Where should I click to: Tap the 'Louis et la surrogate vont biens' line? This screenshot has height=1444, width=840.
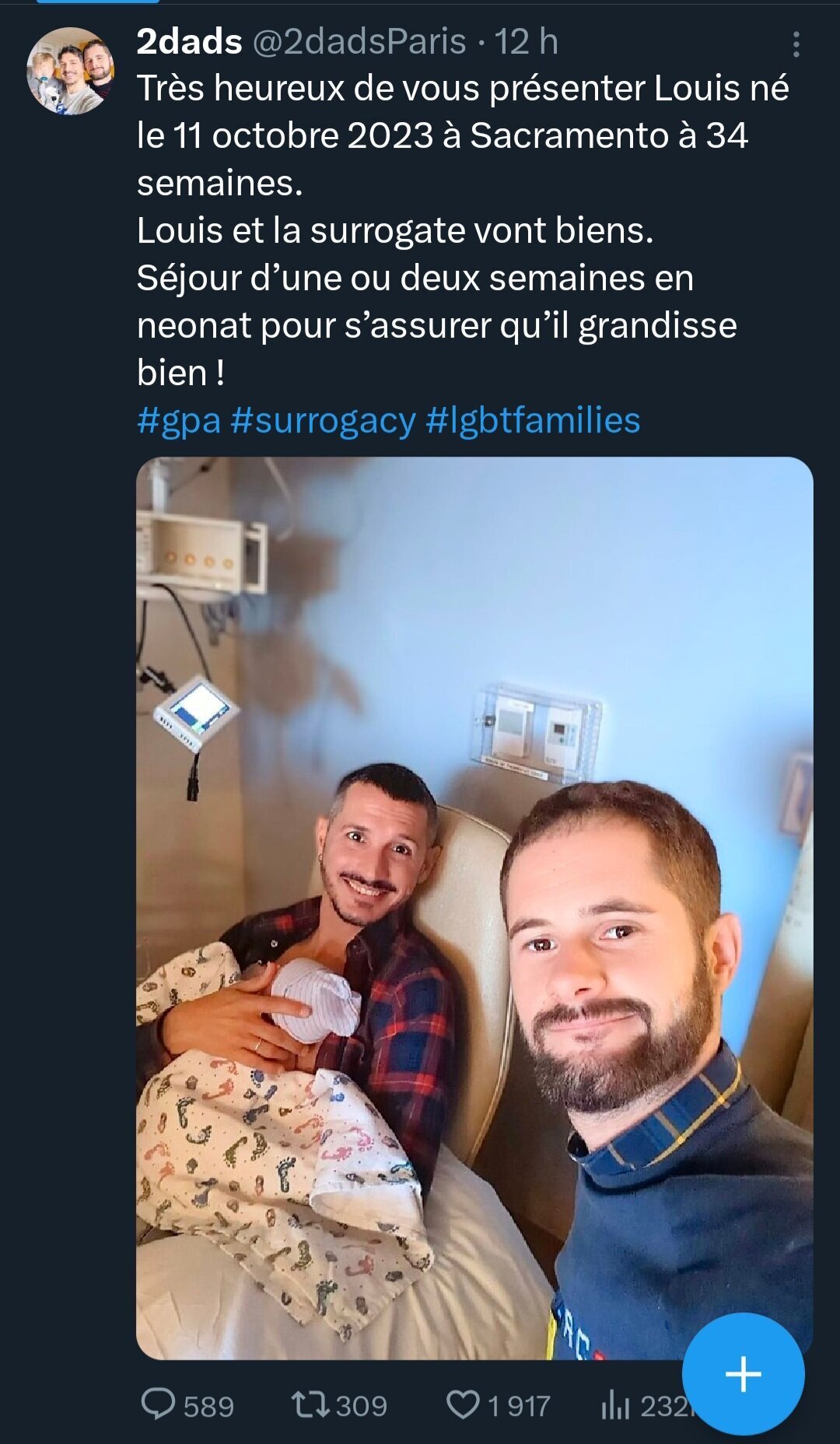click(395, 230)
